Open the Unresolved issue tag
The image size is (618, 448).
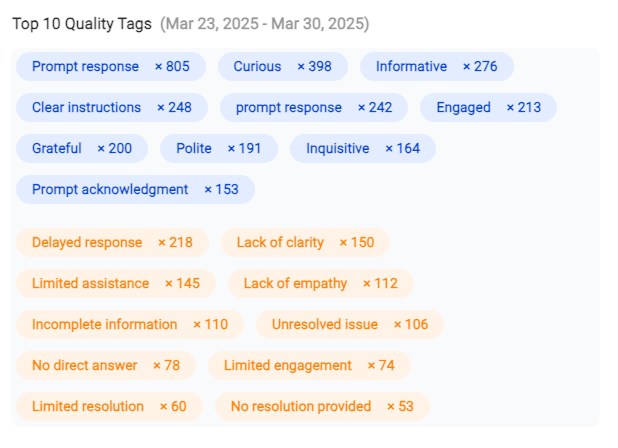click(350, 324)
